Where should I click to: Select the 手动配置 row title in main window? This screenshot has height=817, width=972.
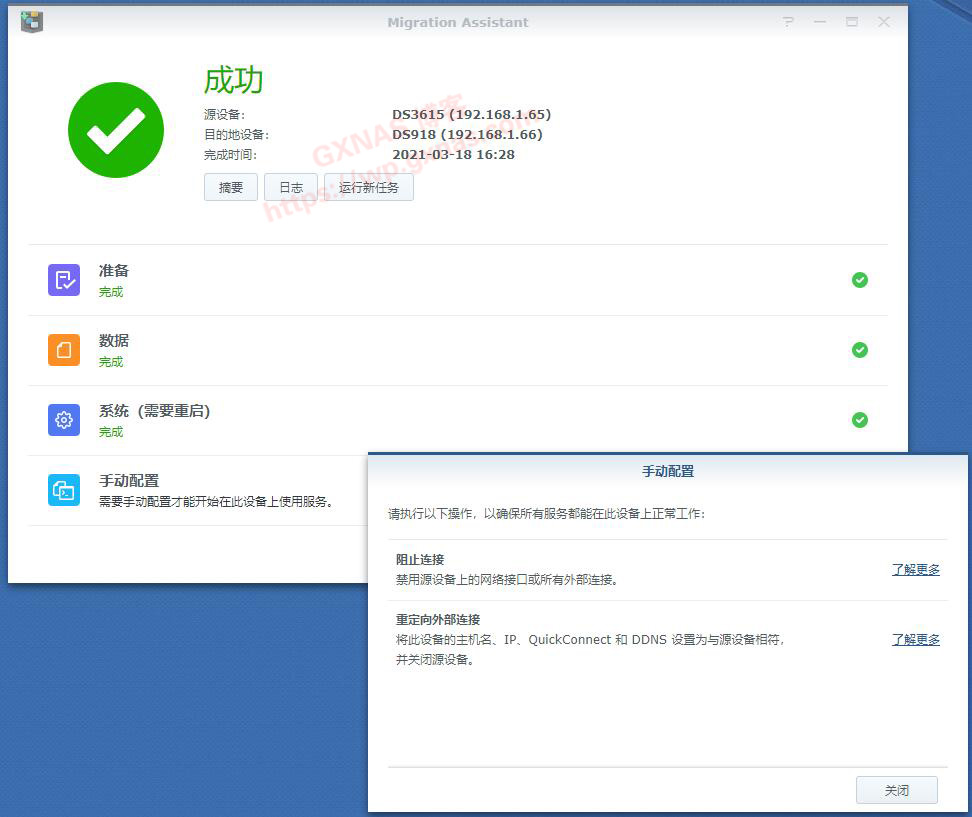tap(129, 481)
